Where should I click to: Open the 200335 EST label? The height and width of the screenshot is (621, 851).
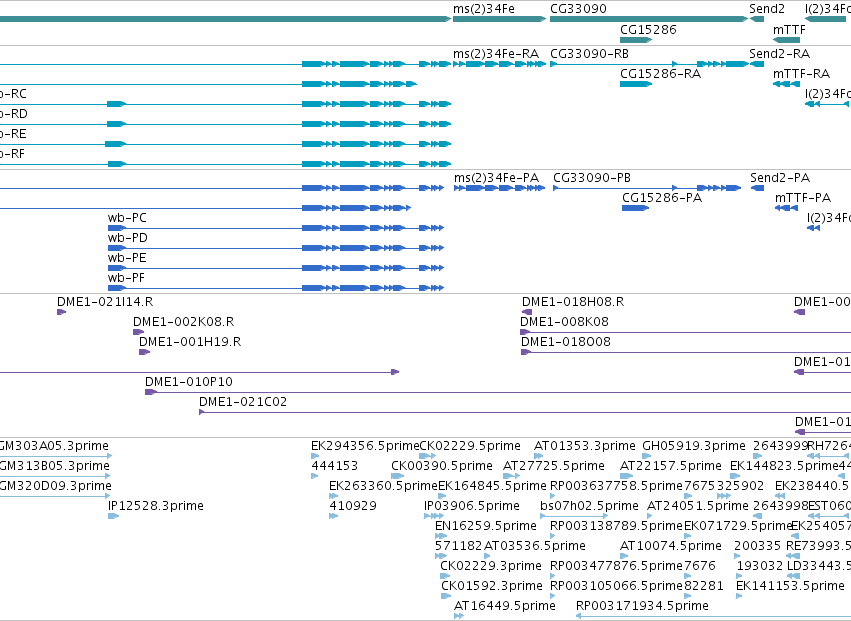pos(757,546)
